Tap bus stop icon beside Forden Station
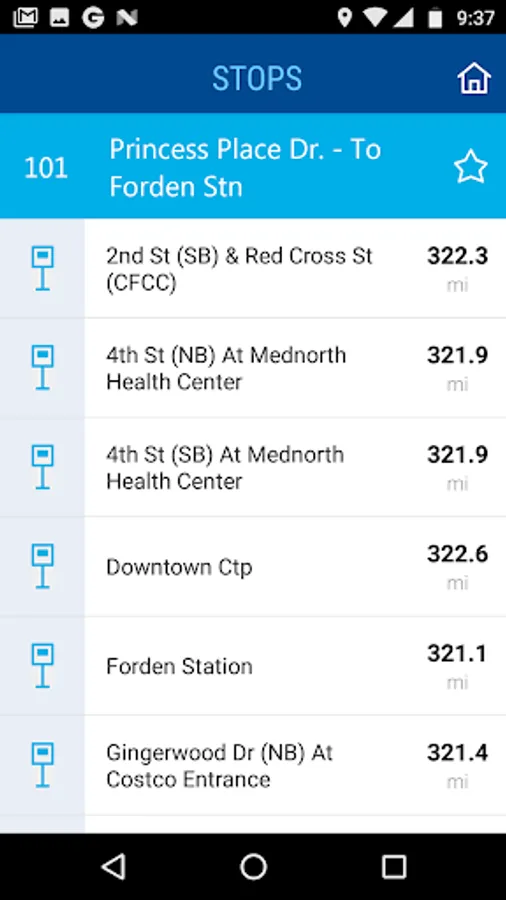This screenshot has width=506, height=900. pos(42,665)
